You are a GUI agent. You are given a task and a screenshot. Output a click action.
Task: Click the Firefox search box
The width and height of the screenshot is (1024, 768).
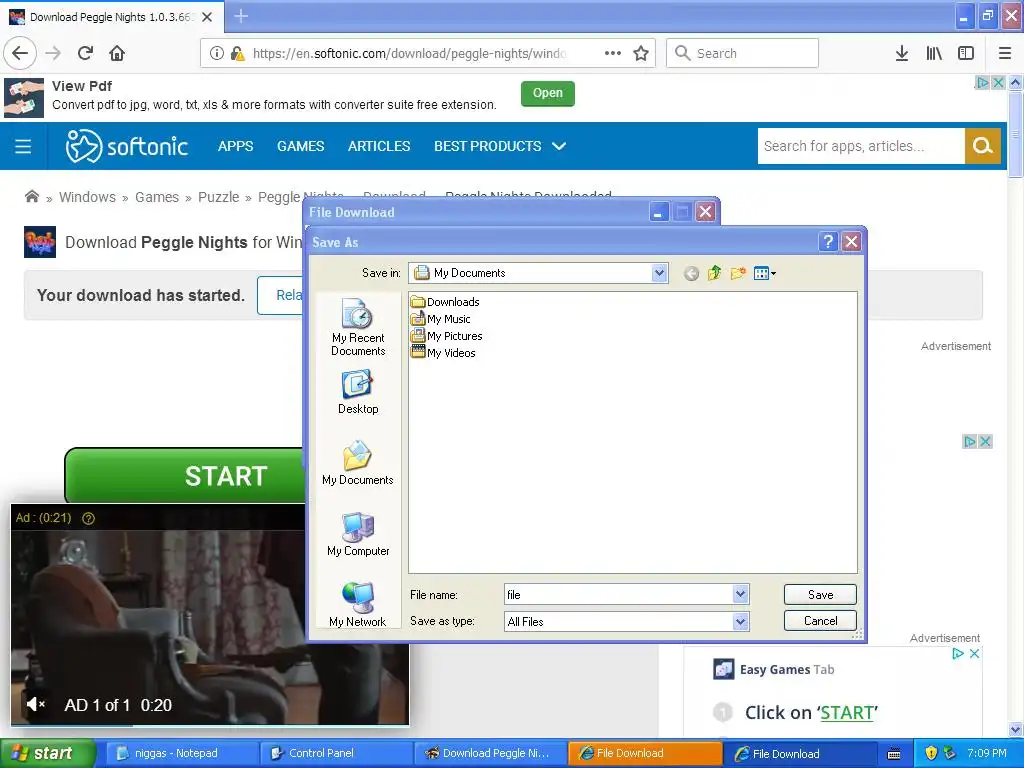click(x=742, y=53)
